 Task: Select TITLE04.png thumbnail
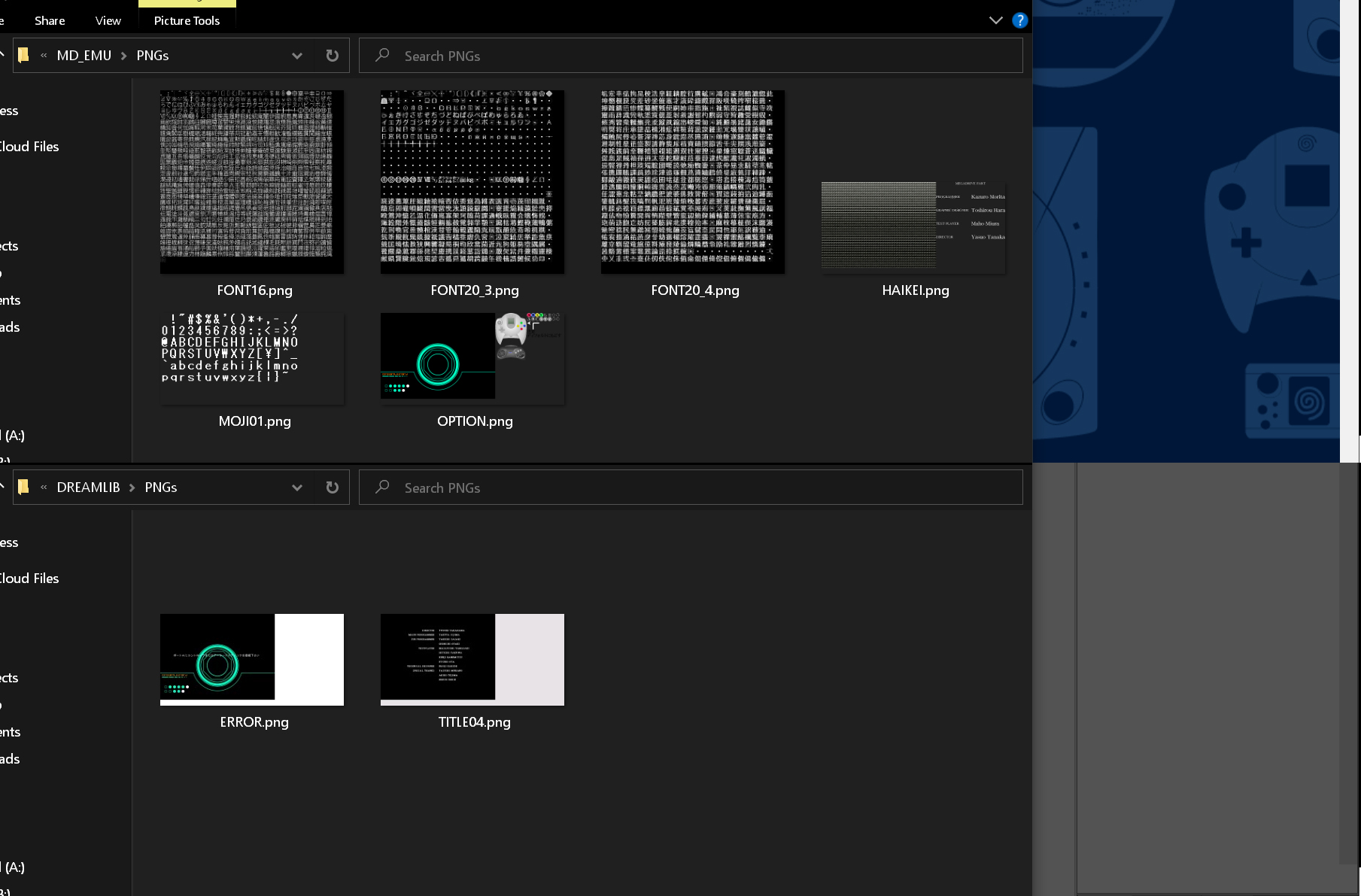472,660
